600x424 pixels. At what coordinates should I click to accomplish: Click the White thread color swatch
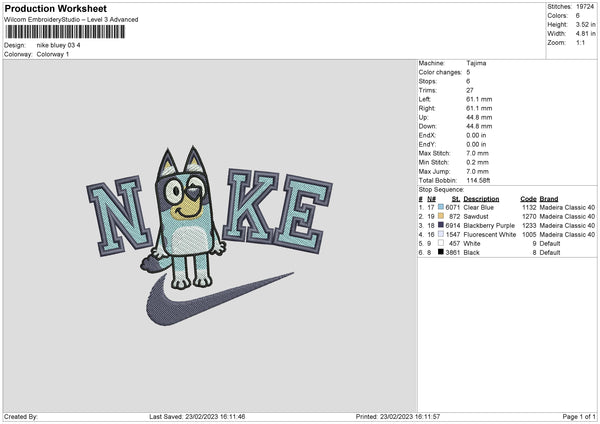(441, 243)
